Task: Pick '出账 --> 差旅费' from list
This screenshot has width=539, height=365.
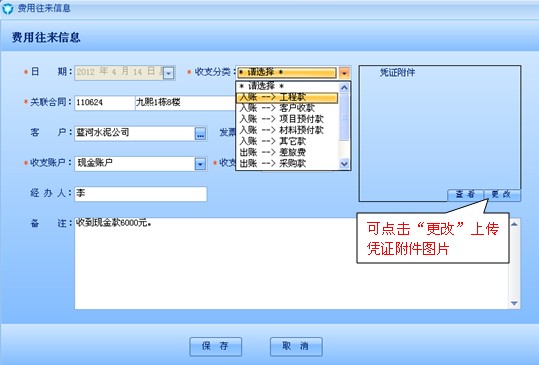Action: (x=287, y=152)
